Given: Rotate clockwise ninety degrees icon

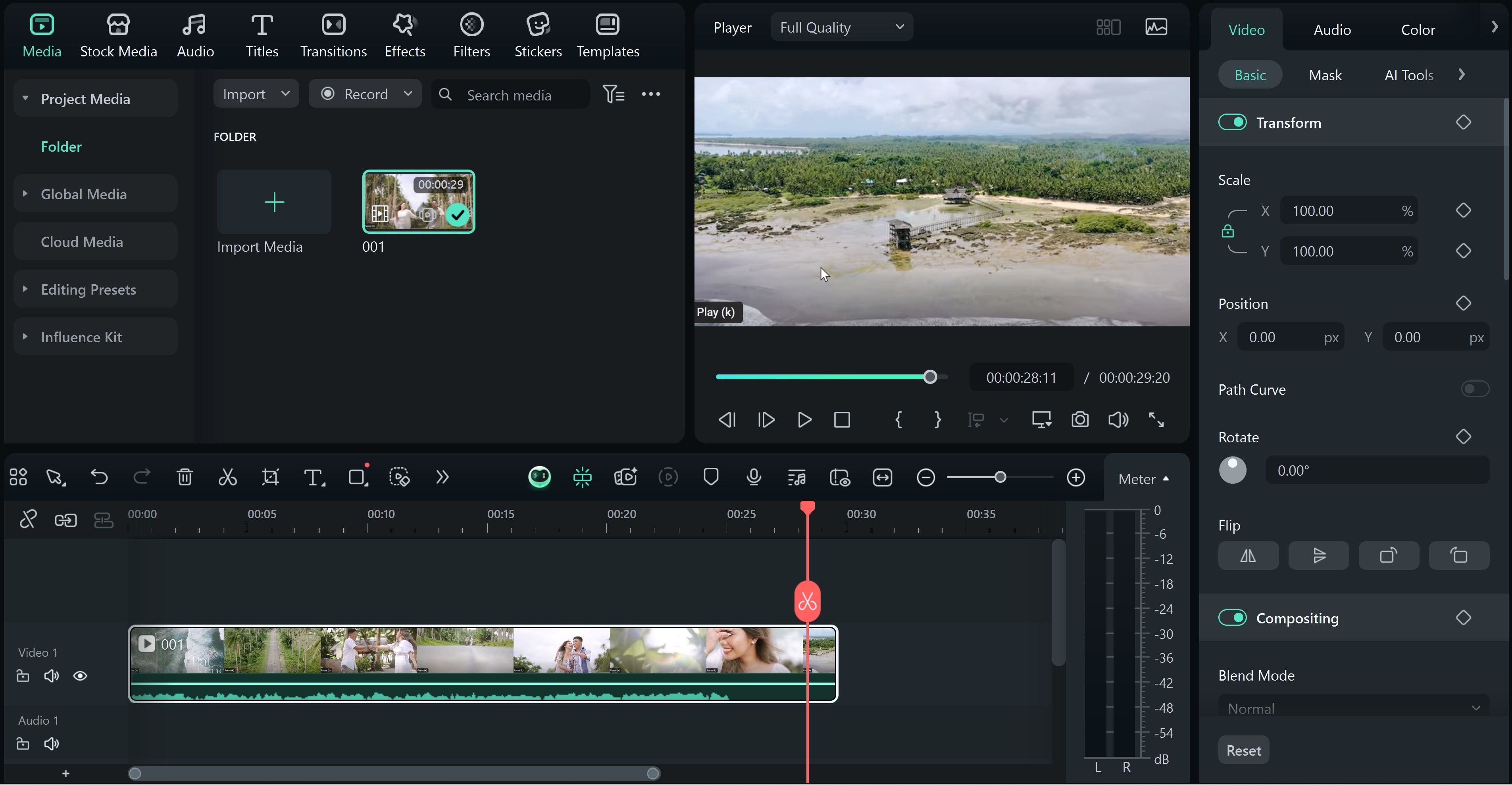Looking at the screenshot, I should (1389, 555).
